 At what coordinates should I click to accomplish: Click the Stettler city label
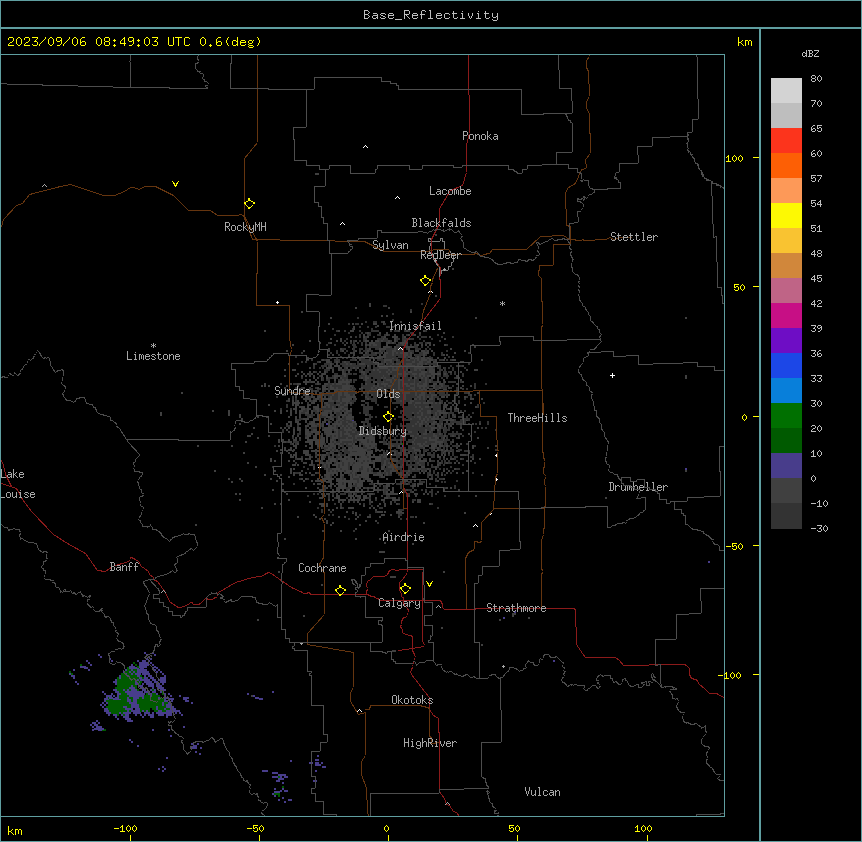tap(634, 237)
